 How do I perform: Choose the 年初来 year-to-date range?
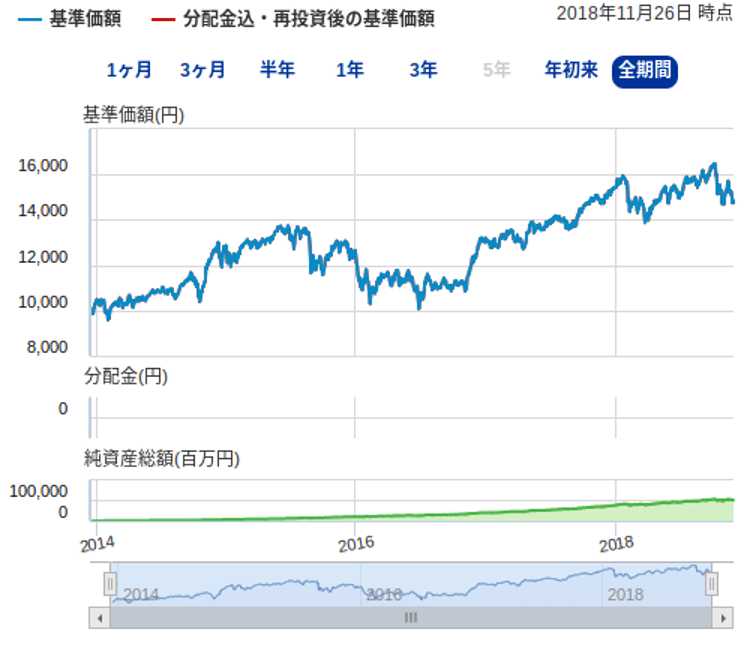pos(571,70)
